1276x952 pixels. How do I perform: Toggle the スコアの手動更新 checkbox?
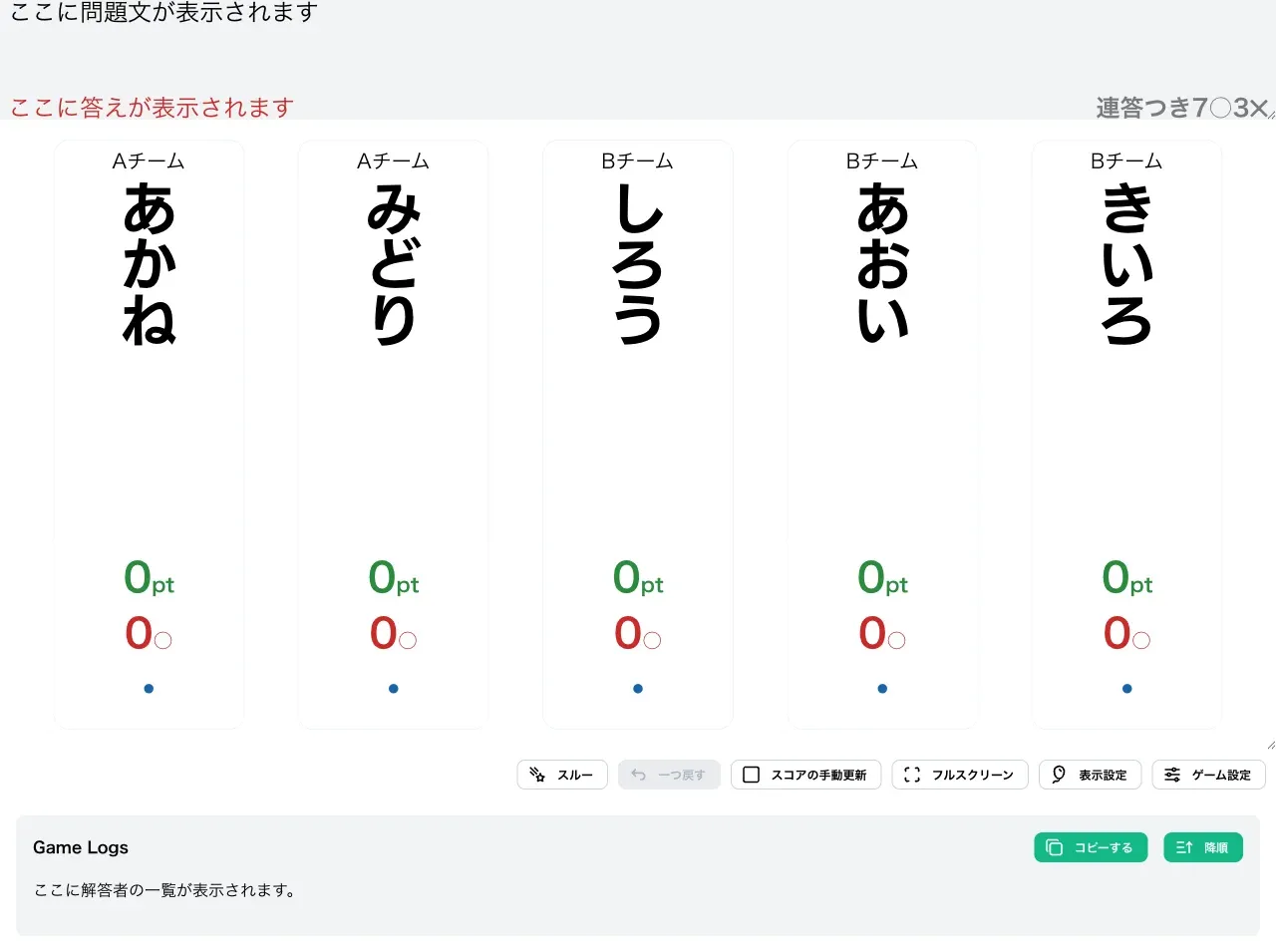pyautogui.click(x=805, y=775)
